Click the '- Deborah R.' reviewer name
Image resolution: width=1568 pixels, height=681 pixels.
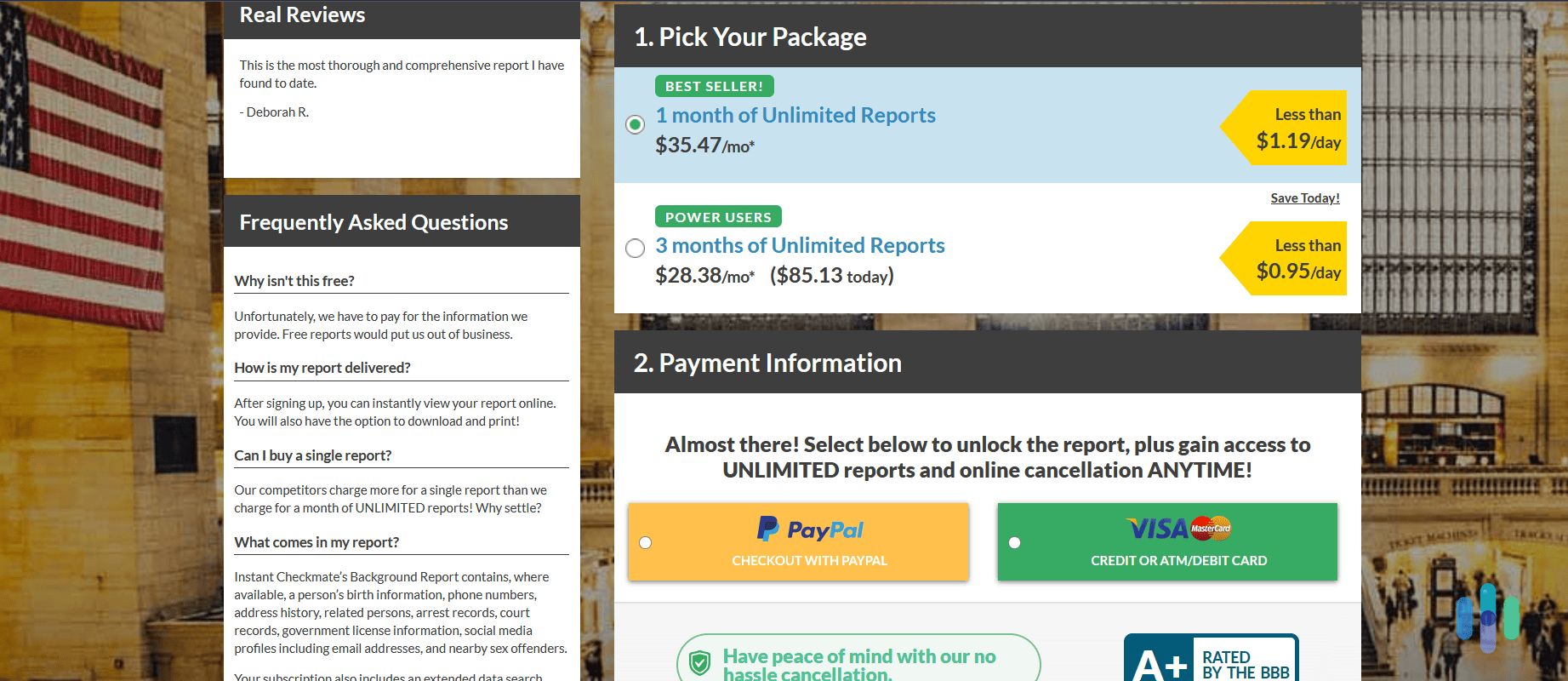tap(274, 112)
